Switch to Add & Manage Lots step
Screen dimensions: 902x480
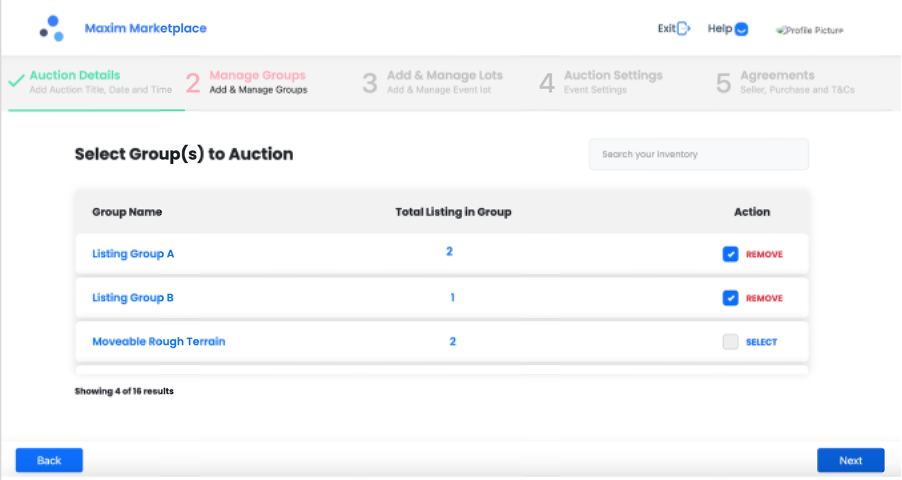(x=444, y=76)
